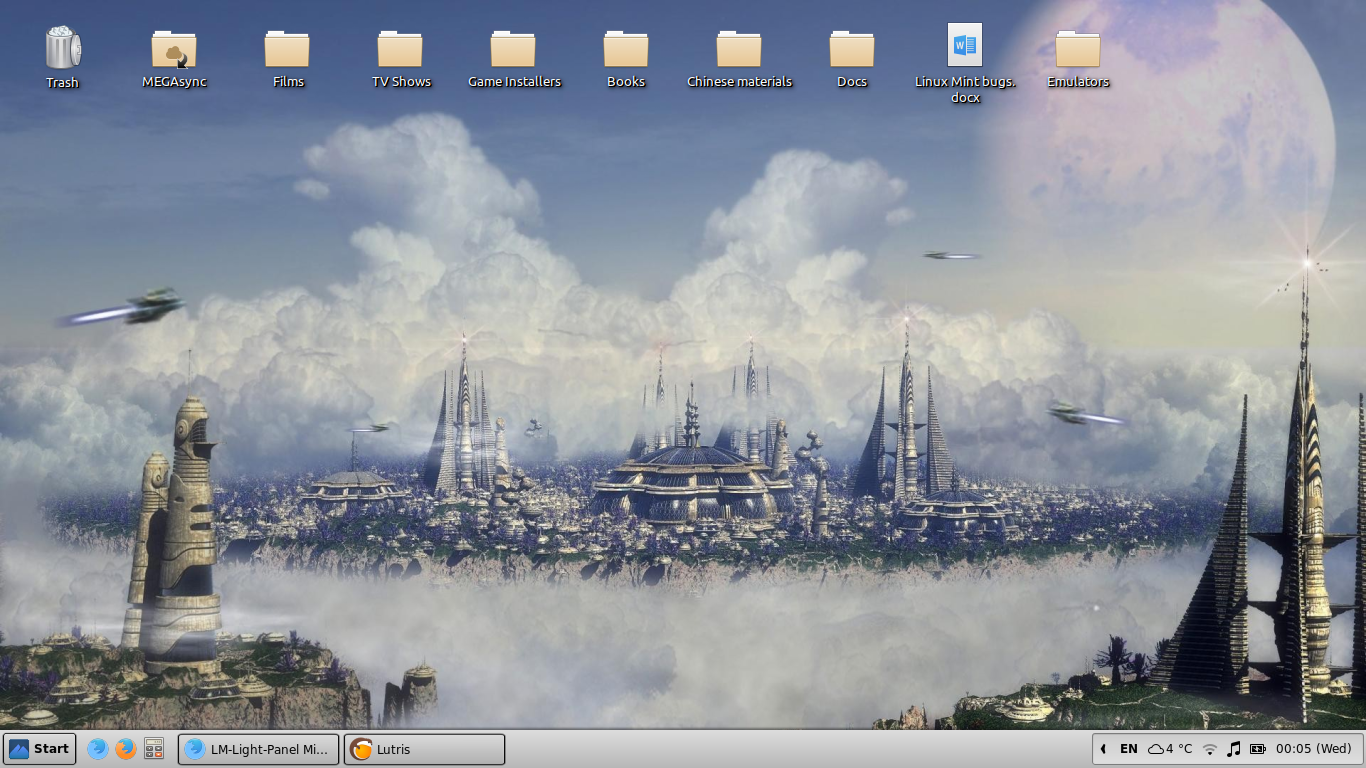The width and height of the screenshot is (1366, 768).
Task: Open the Wi-Fi network applet
Action: (x=1210, y=749)
